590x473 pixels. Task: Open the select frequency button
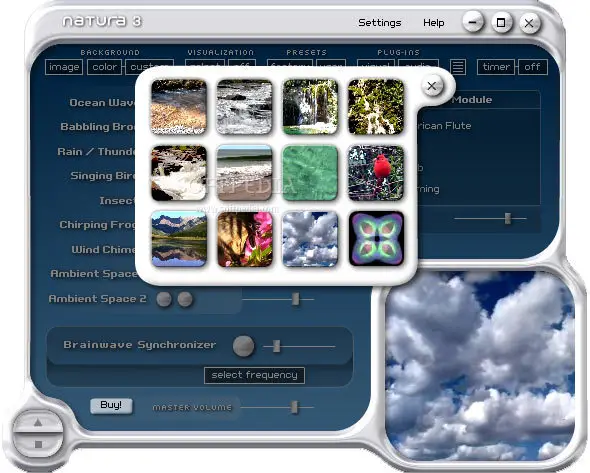[x=254, y=376]
